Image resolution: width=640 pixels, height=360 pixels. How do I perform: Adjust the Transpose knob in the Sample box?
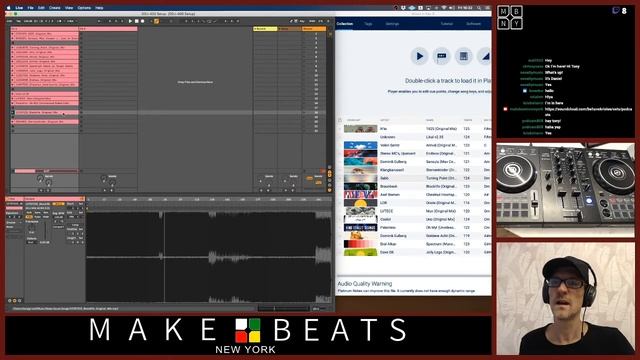click(x=31, y=226)
